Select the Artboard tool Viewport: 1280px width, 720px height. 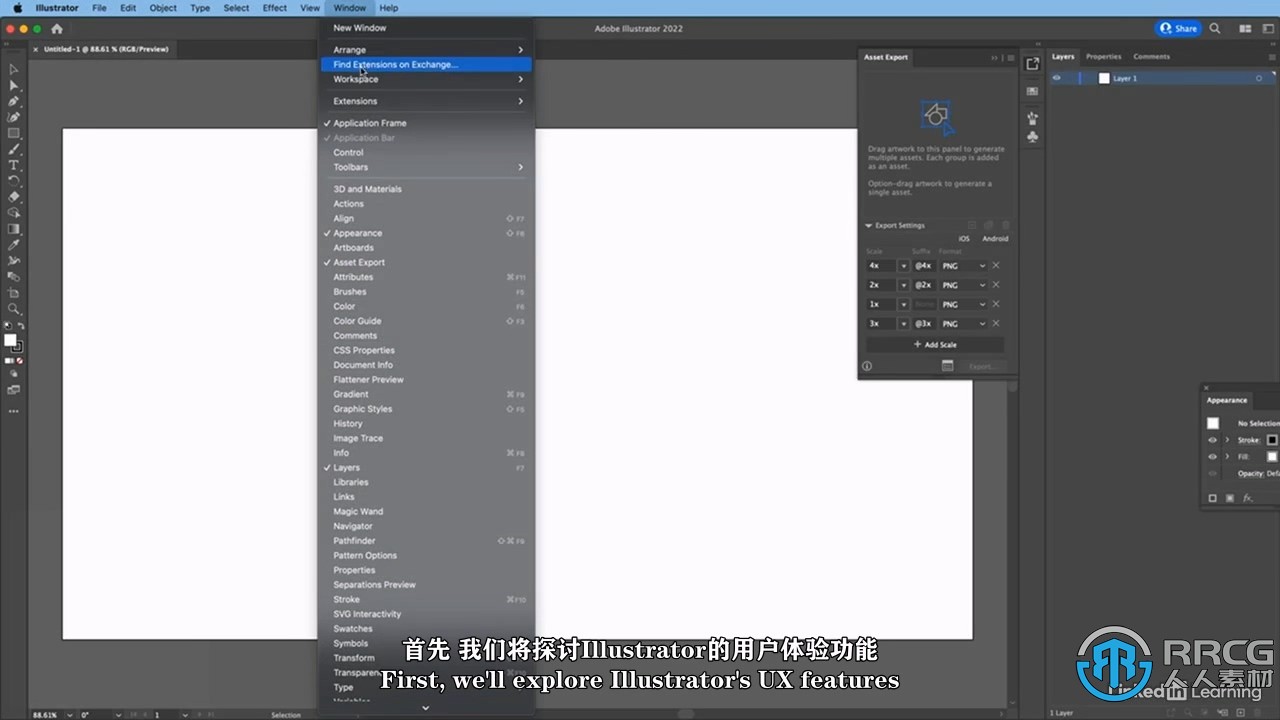14,293
